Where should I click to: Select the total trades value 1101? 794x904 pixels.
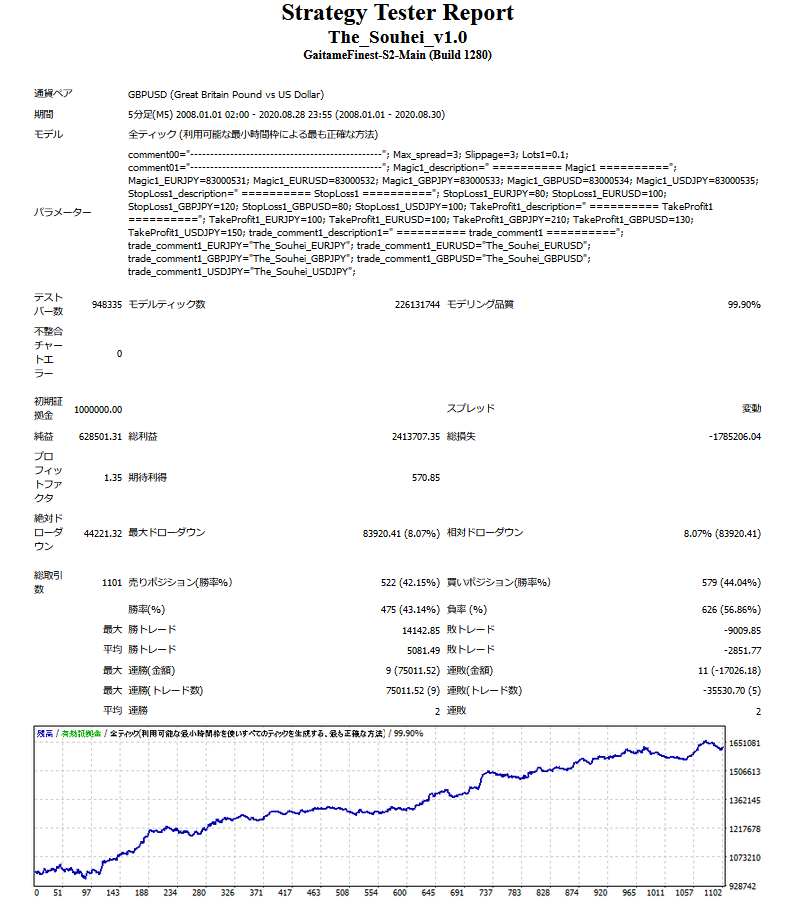click(x=110, y=582)
